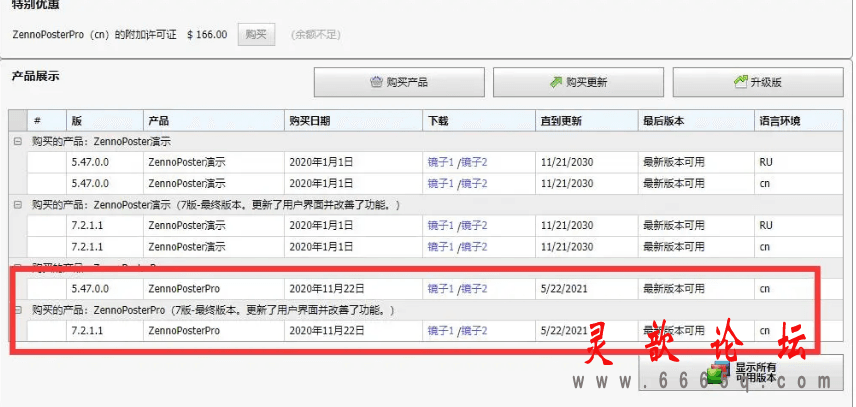
Task: Click 5/22/2021 in the ZennoPosterPro 5.47.0.0 row
Action: (x=564, y=289)
